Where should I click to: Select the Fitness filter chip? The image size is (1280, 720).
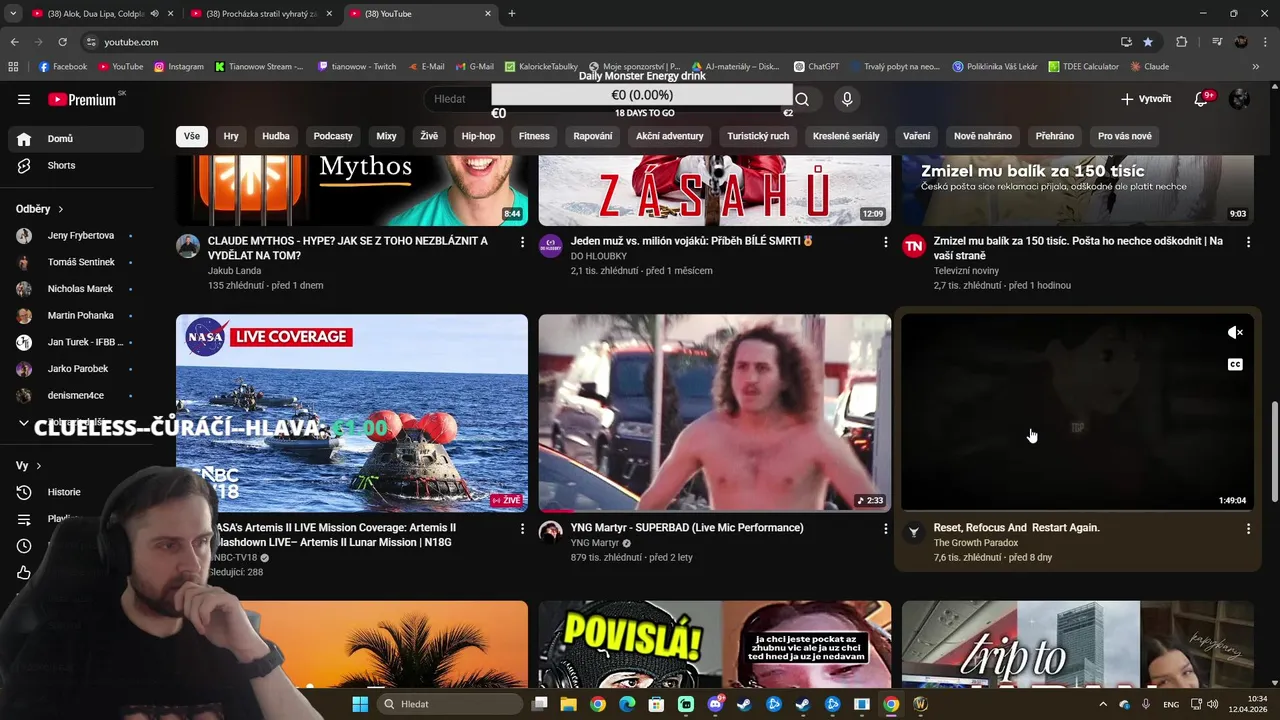(534, 136)
